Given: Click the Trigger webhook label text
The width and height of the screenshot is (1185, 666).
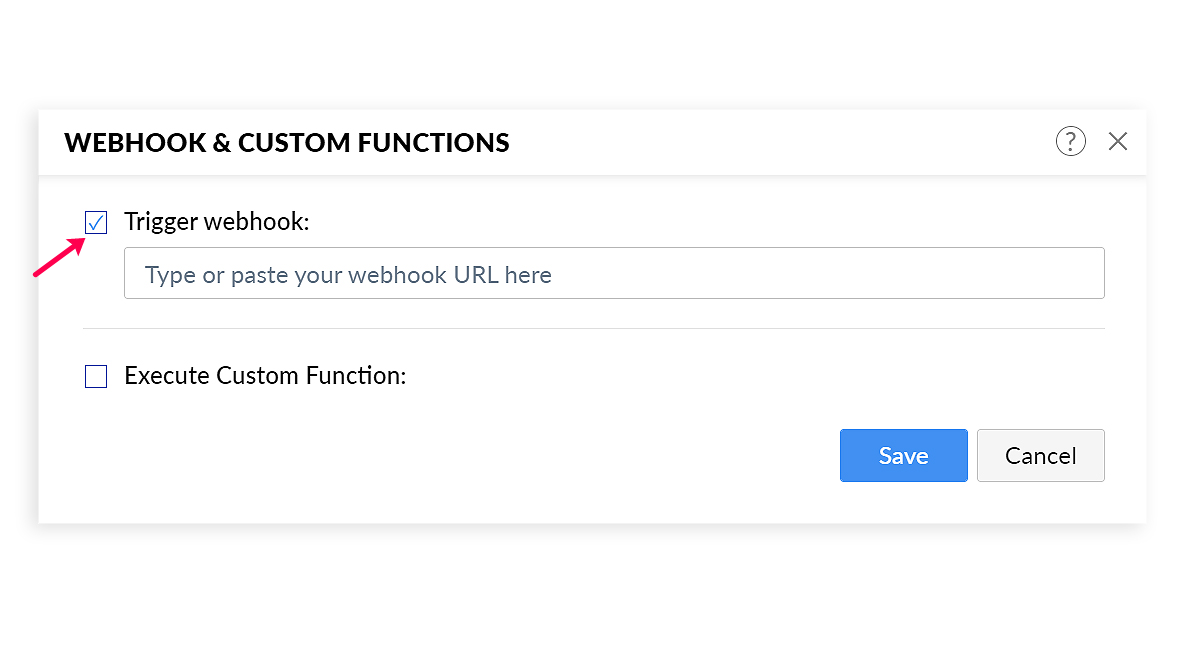Looking at the screenshot, I should [x=217, y=221].
